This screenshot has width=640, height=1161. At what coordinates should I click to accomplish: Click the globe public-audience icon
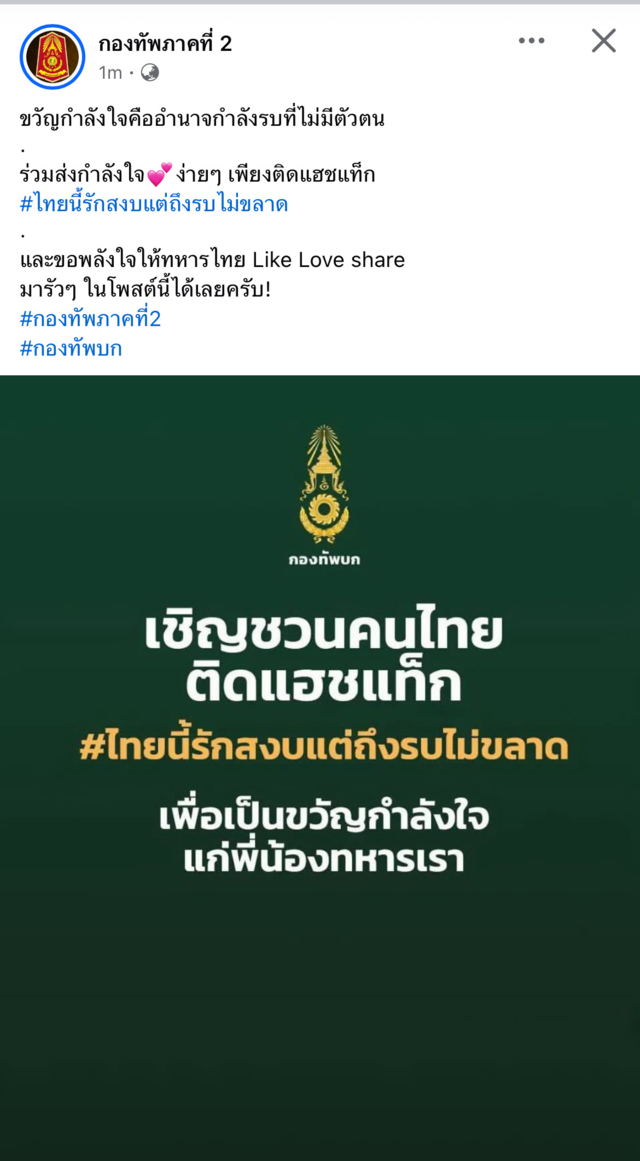[150, 73]
